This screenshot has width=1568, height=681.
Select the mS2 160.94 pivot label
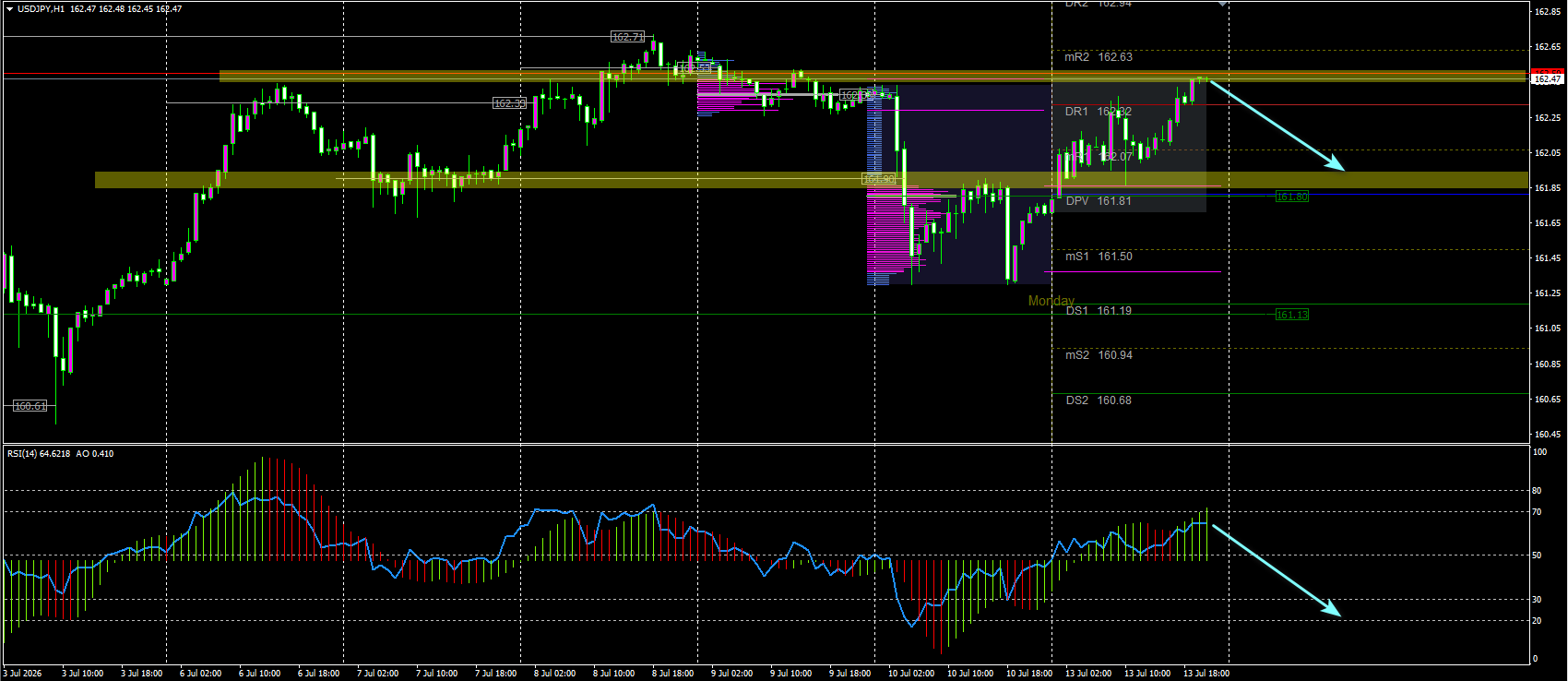1099,355
